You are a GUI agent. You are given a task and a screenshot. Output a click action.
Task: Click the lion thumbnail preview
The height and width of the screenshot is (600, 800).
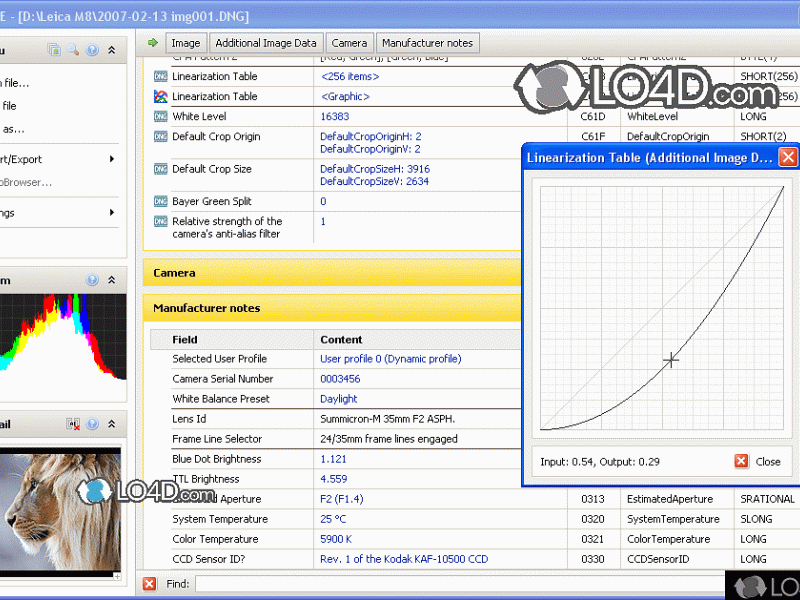point(60,512)
